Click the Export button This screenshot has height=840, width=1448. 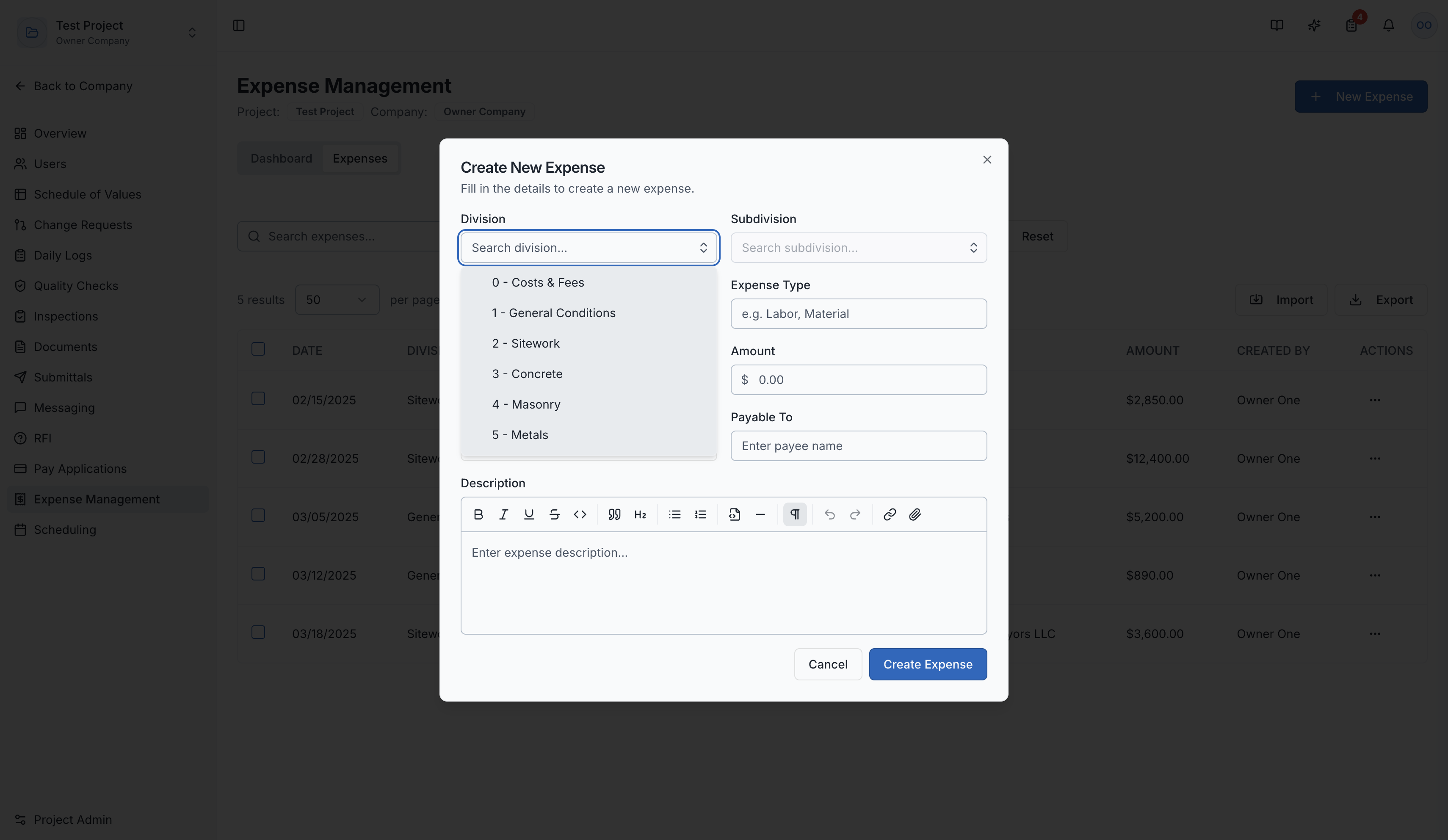tap(1380, 300)
